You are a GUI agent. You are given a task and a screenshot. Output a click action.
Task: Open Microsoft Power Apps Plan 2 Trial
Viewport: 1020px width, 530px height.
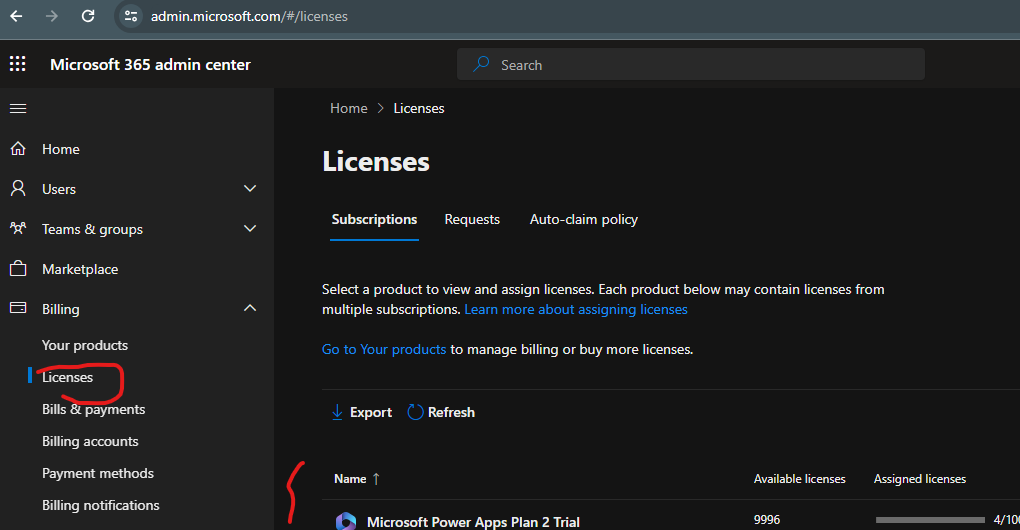(x=473, y=522)
